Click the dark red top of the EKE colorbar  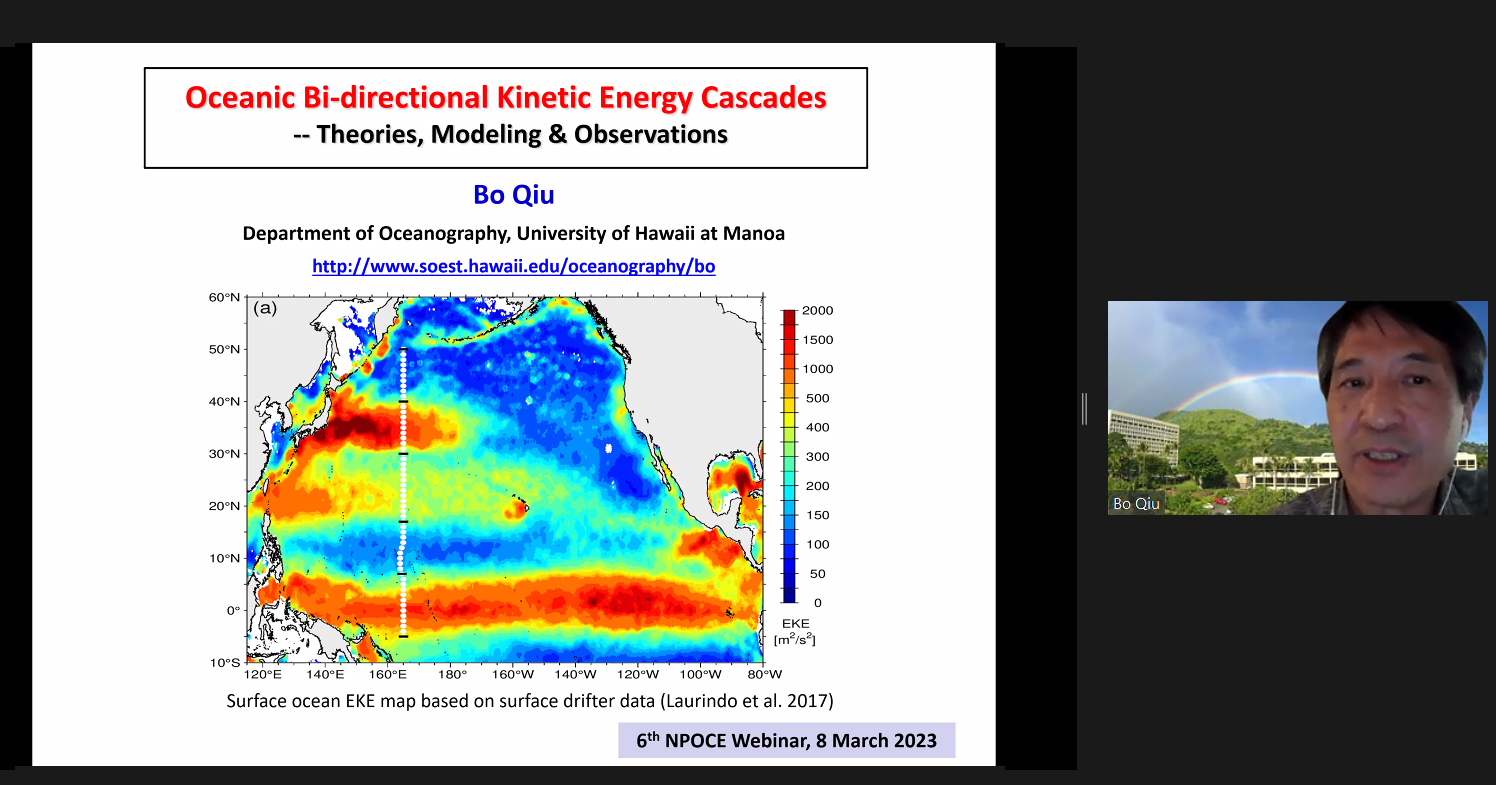point(790,316)
